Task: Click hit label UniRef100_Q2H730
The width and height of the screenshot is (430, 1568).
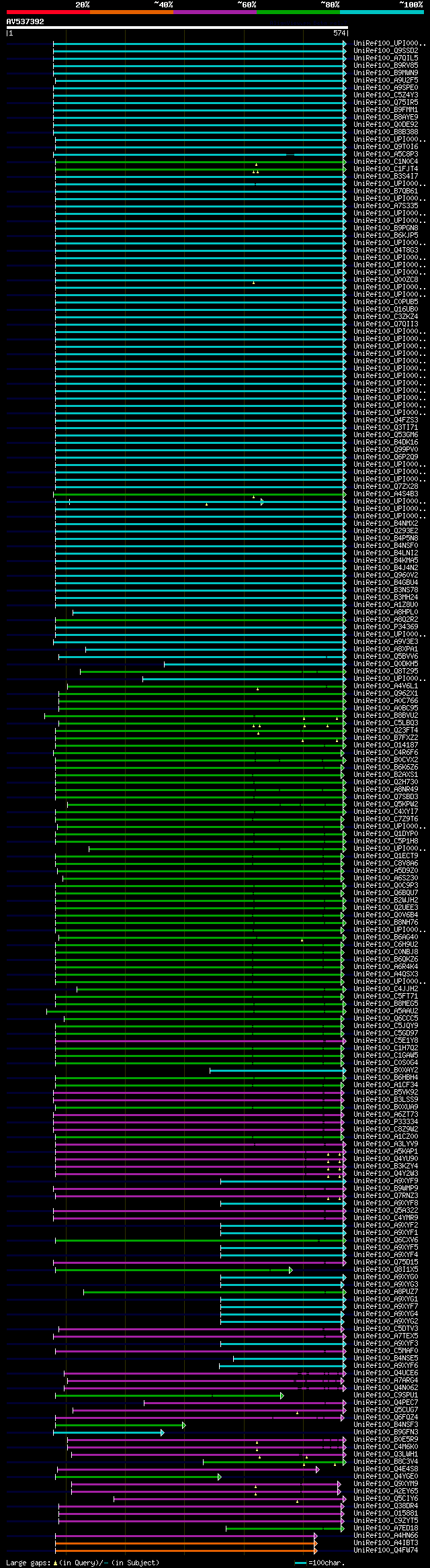Action: pos(386,782)
